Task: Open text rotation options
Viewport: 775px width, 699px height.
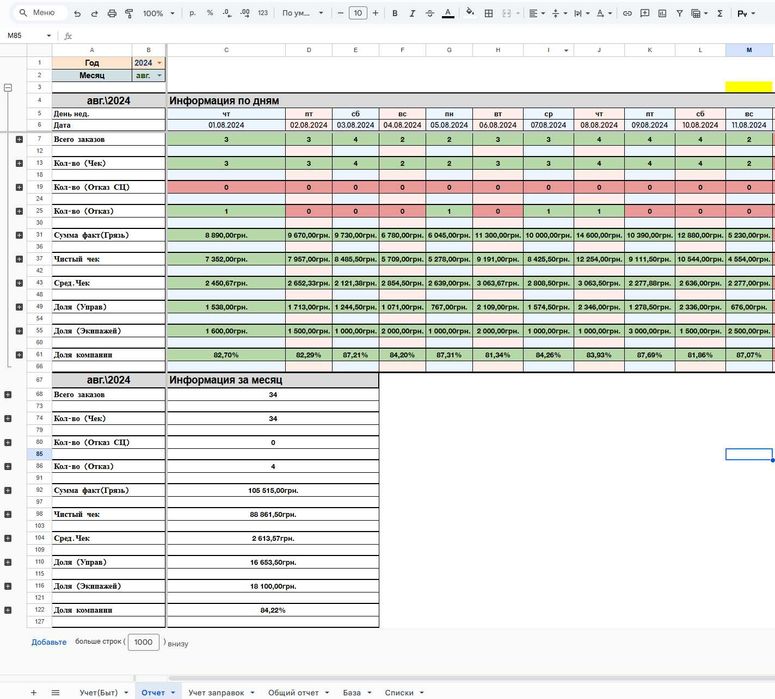Action: click(603, 13)
